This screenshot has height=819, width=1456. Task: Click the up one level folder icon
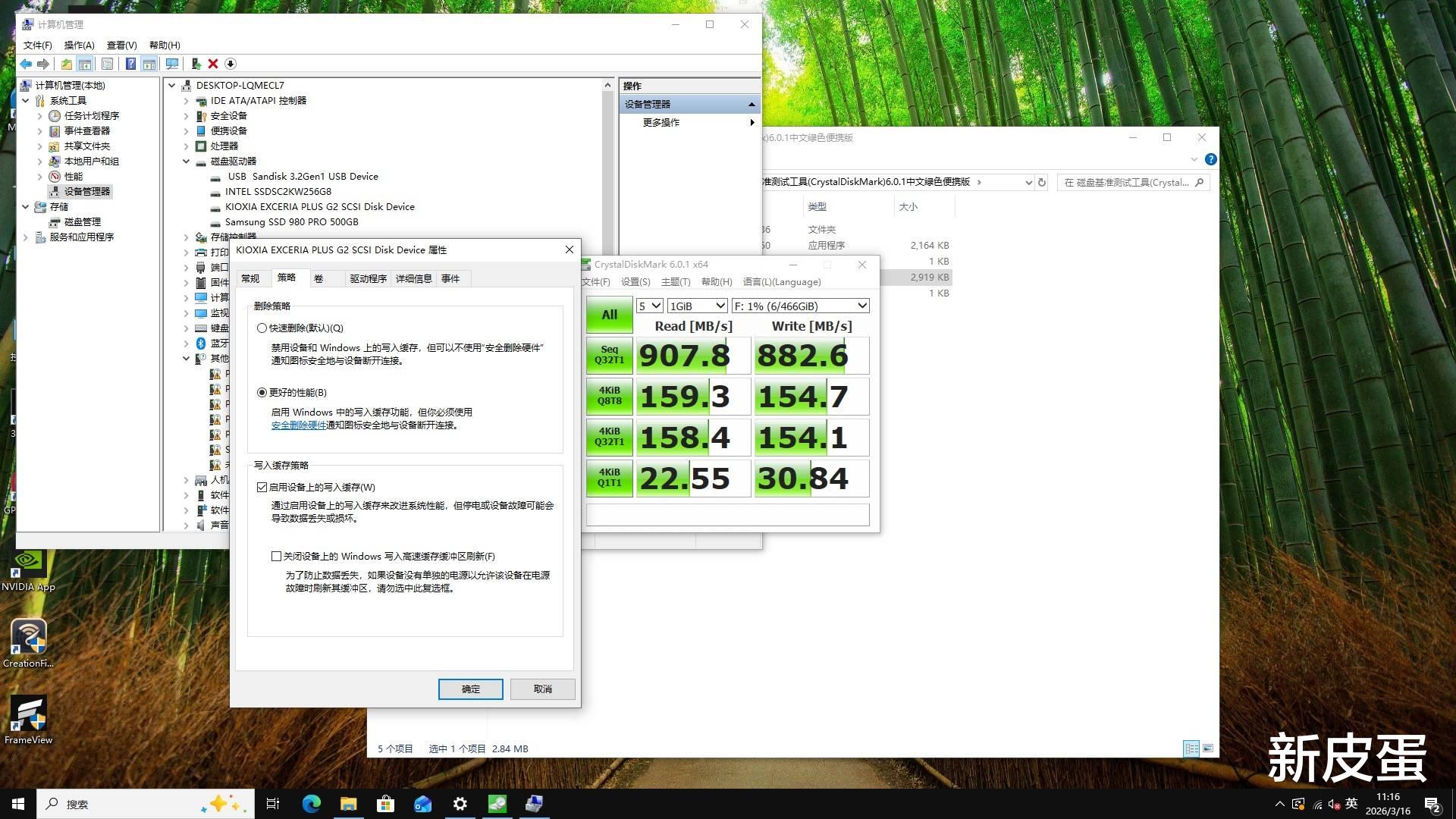[x=67, y=64]
